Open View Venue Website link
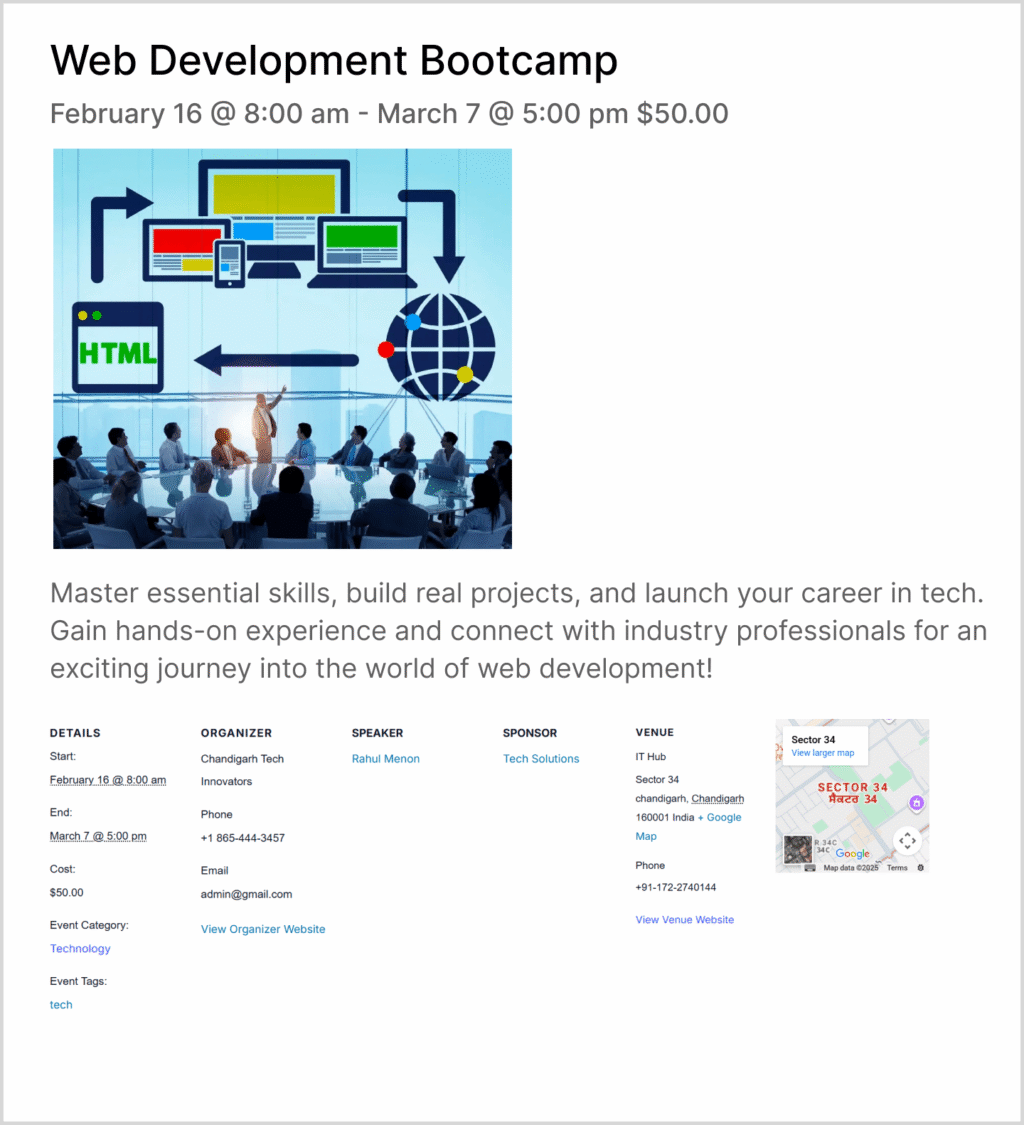Viewport: 1024px width, 1125px height. 684,919
